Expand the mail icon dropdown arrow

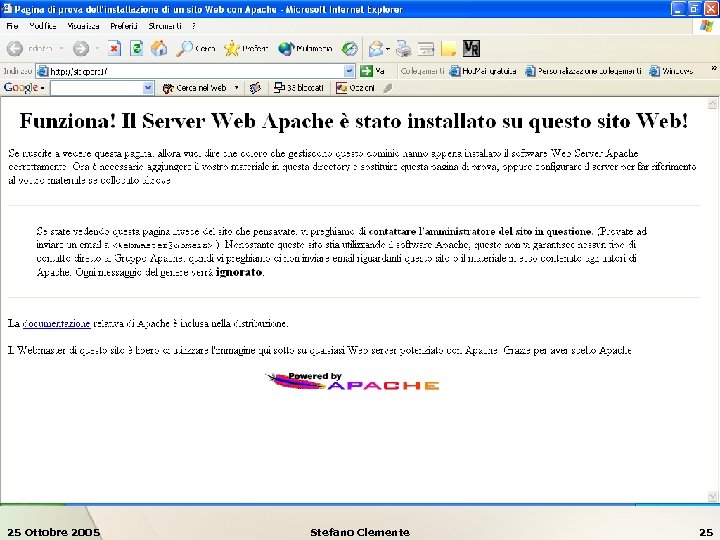coord(388,48)
